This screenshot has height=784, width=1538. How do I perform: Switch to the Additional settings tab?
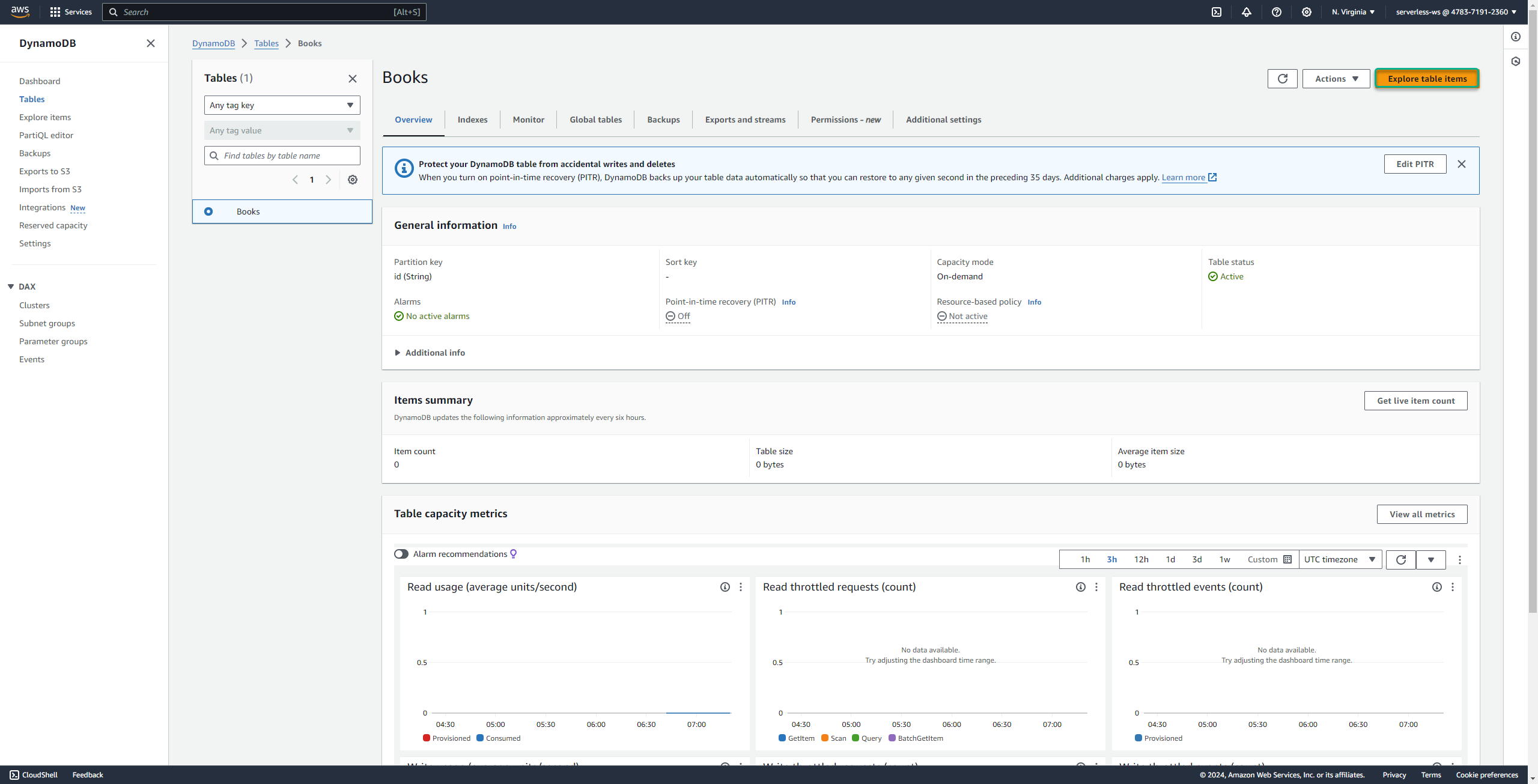(x=943, y=120)
